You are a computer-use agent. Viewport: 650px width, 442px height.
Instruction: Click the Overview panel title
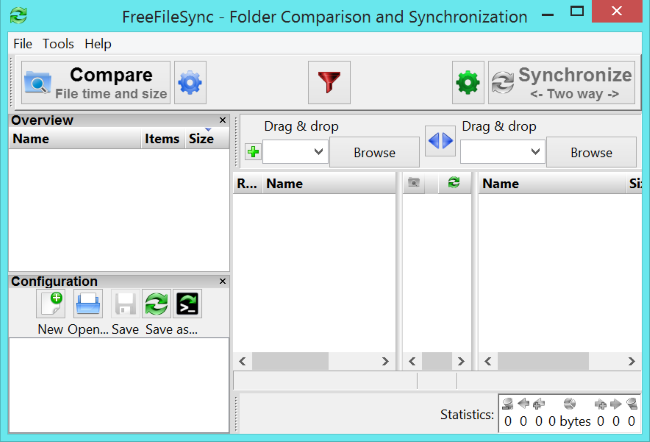(x=42, y=120)
